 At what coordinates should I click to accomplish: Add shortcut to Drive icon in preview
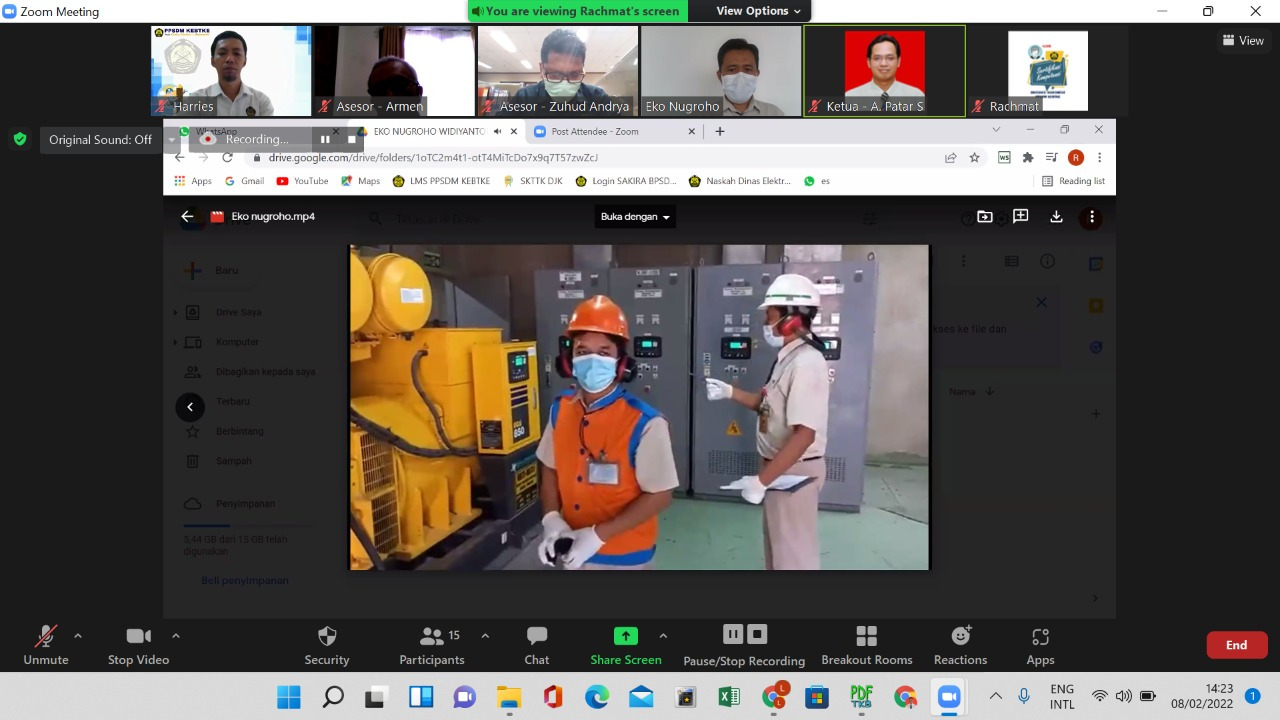[985, 216]
